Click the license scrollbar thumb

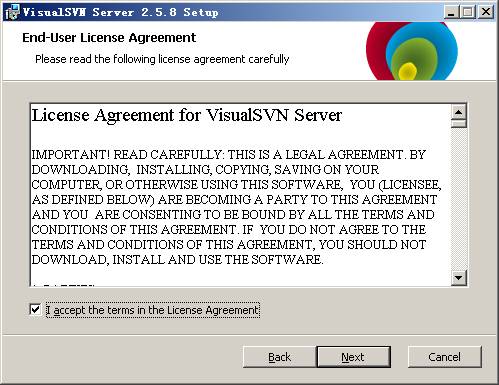[459, 124]
